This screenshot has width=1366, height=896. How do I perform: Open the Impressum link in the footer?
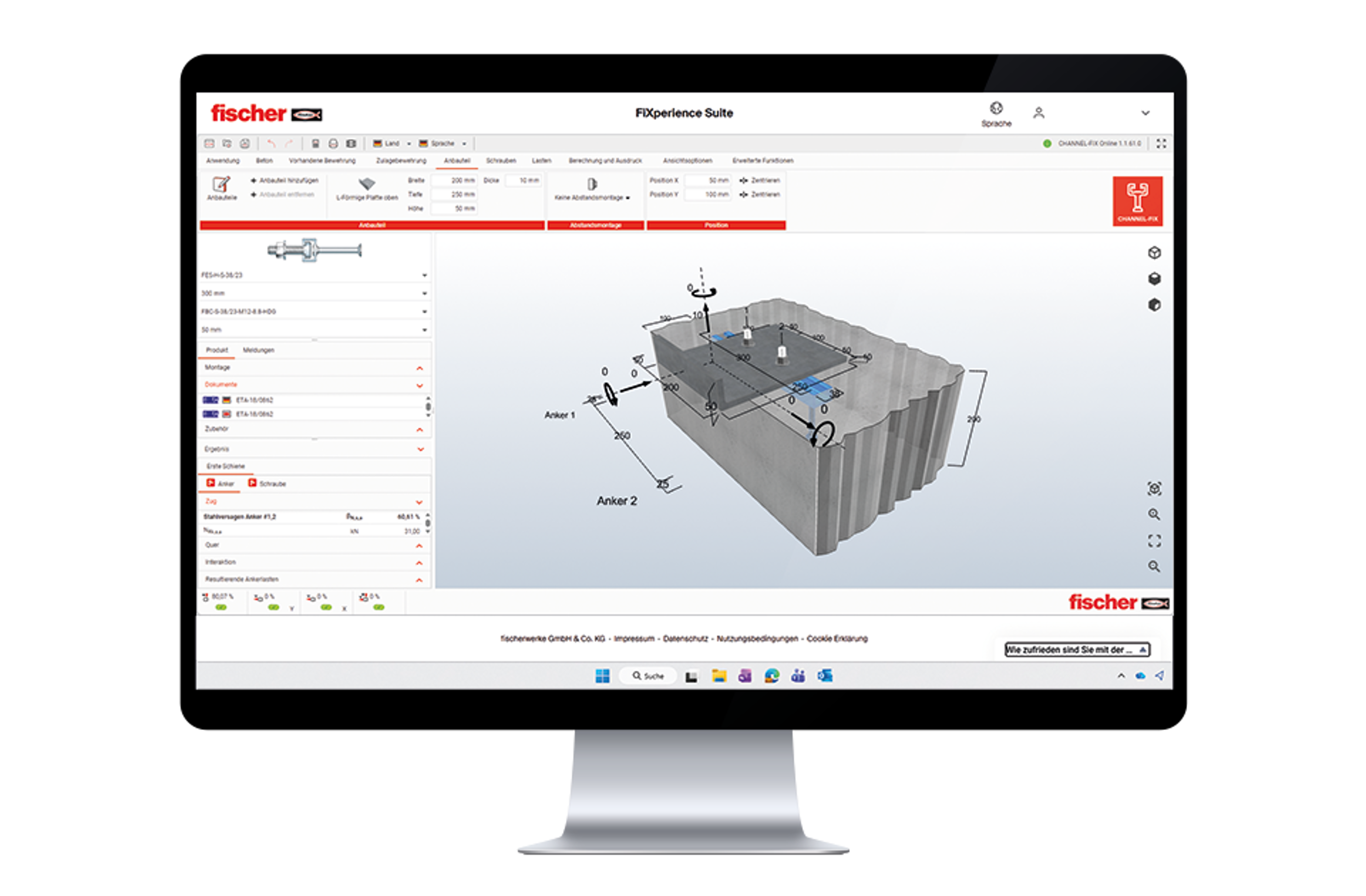coord(634,638)
